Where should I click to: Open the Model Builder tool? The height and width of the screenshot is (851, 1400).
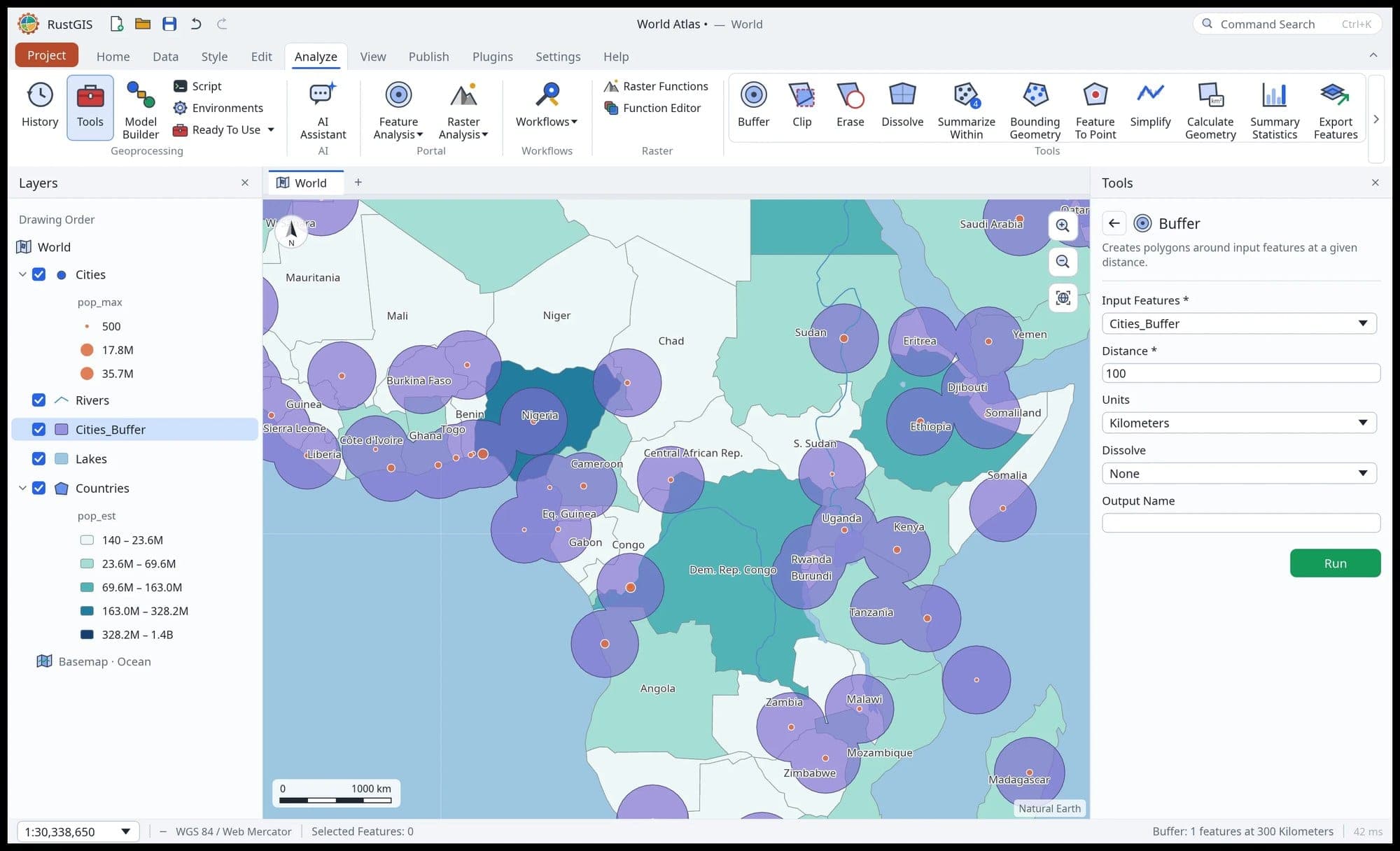(141, 110)
